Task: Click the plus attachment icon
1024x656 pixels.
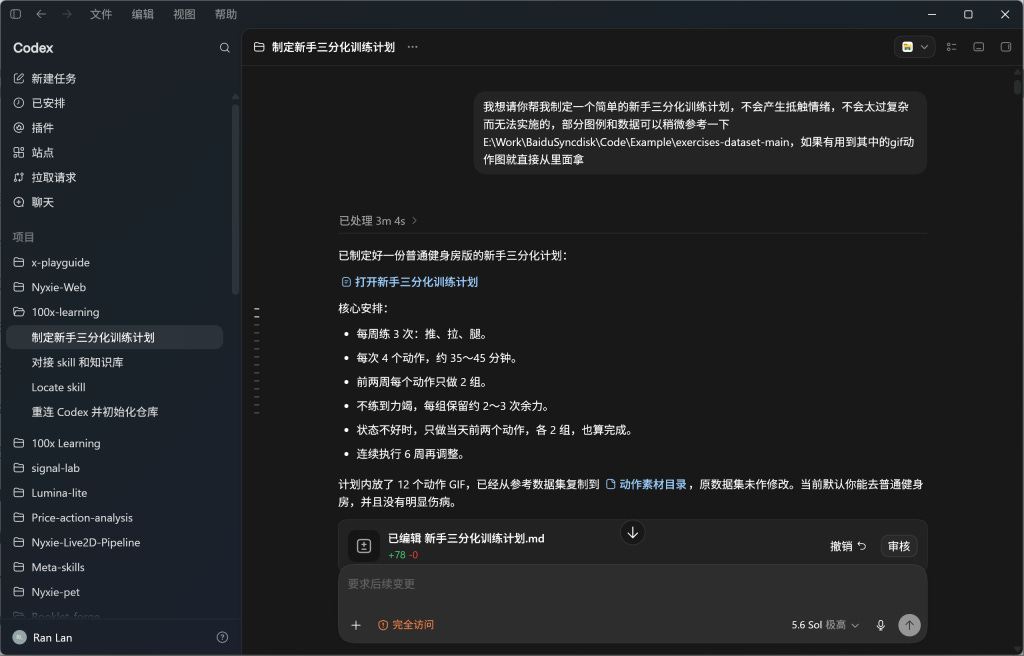Action: [x=356, y=625]
